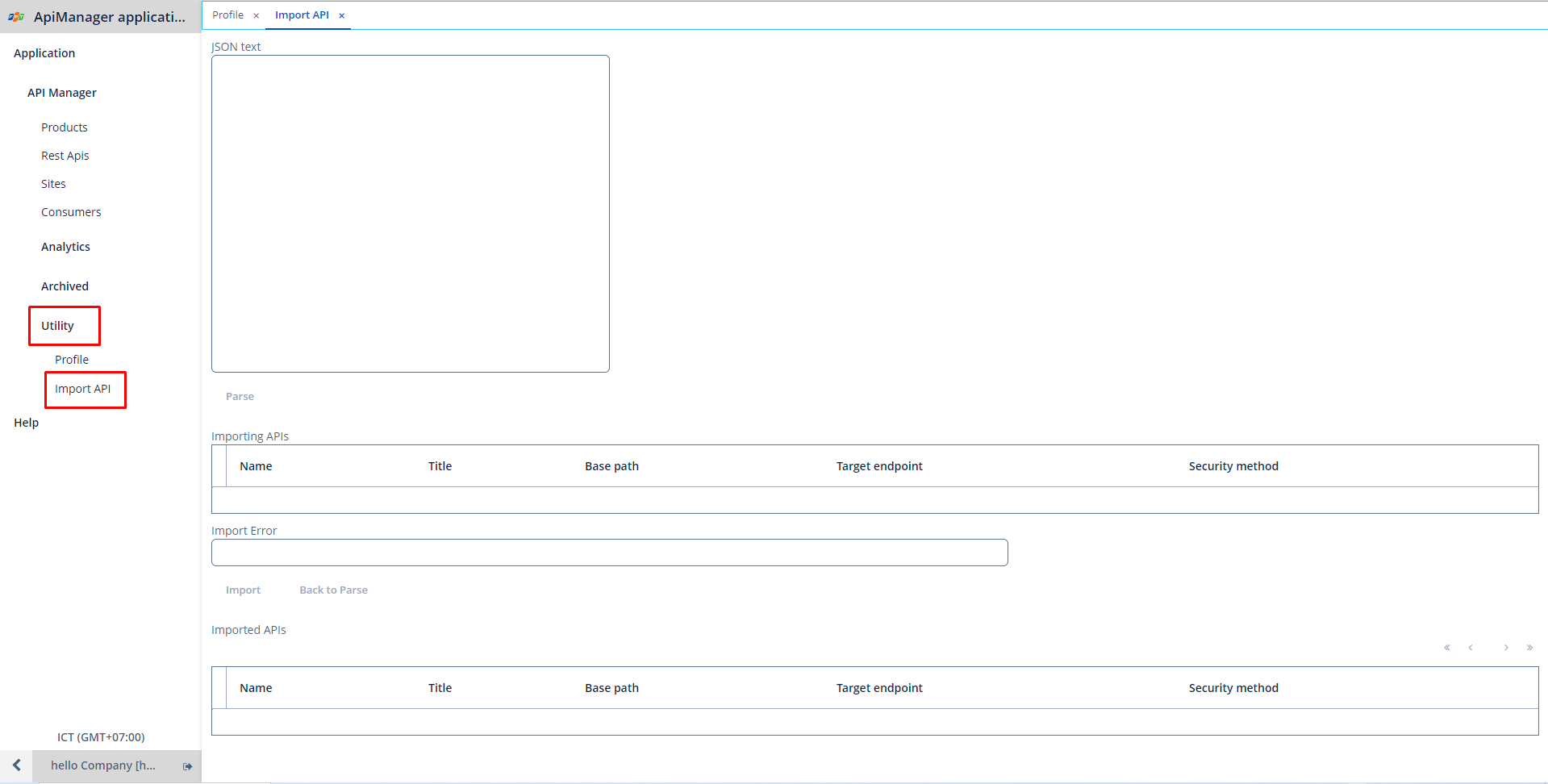
Task: Expand the Utility menu section
Action: point(57,326)
